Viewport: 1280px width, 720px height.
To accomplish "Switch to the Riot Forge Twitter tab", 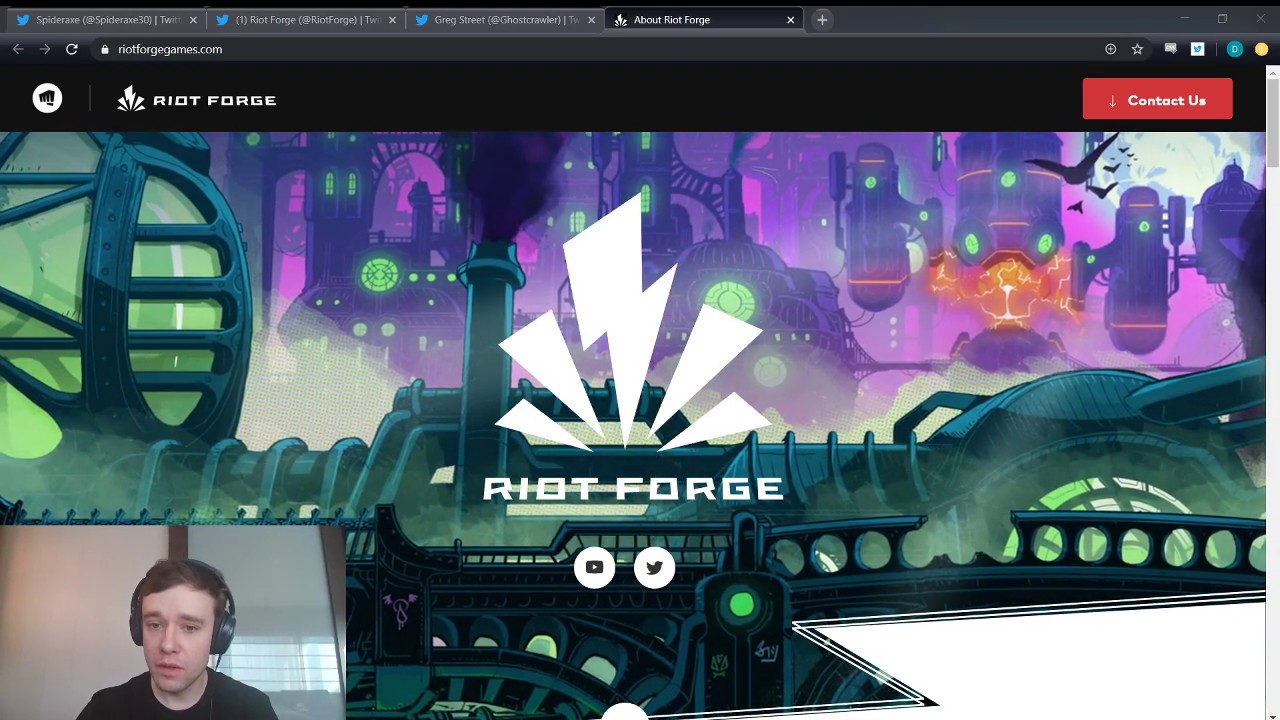I will tap(305, 20).
